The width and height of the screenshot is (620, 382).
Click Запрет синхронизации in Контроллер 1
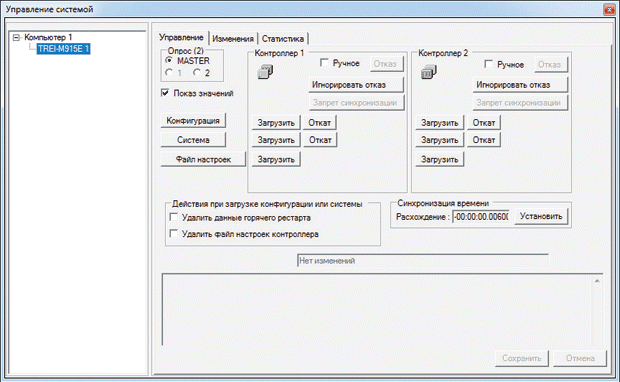pos(356,102)
